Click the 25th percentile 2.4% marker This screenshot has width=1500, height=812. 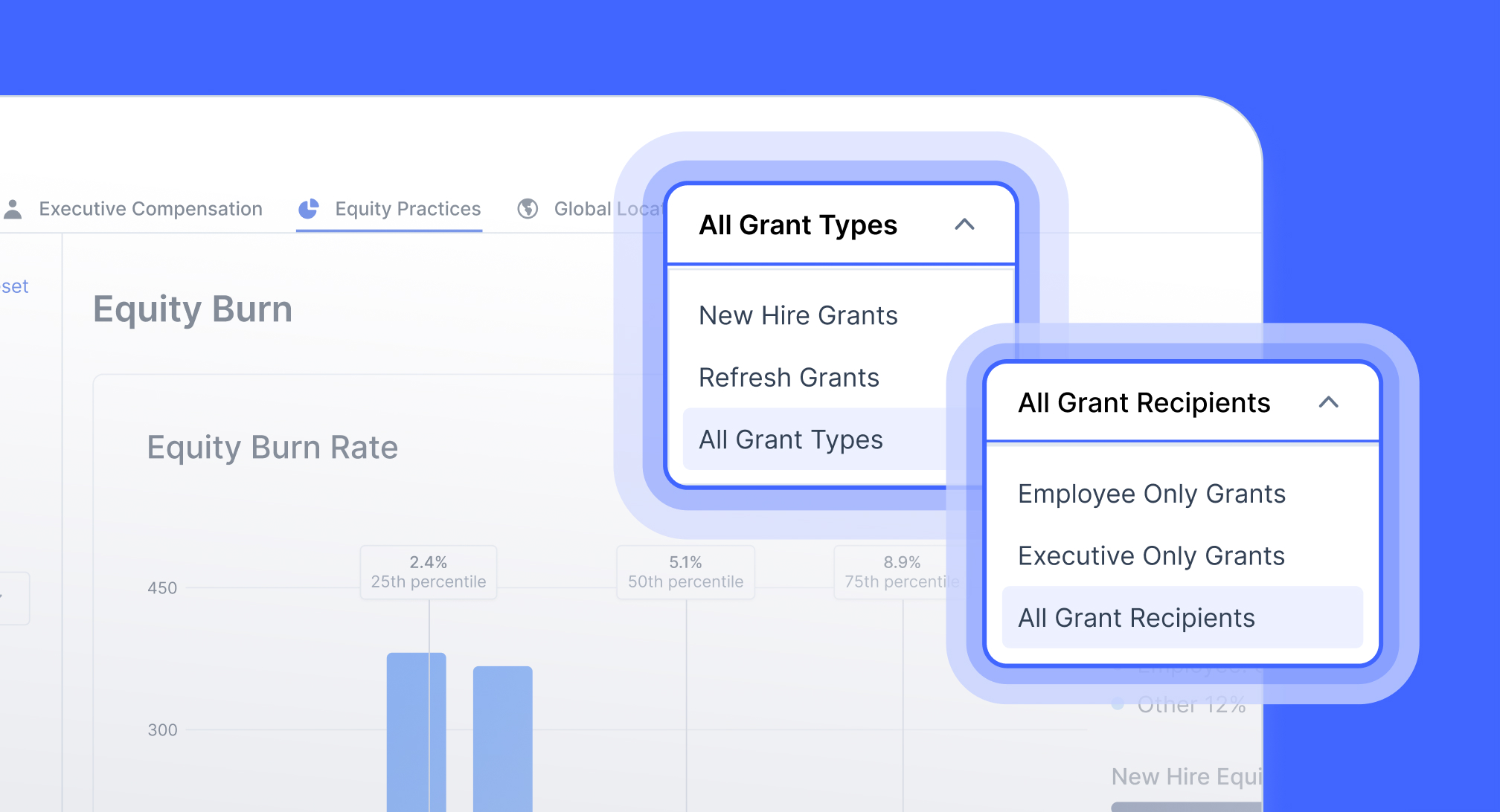pyautogui.click(x=429, y=572)
